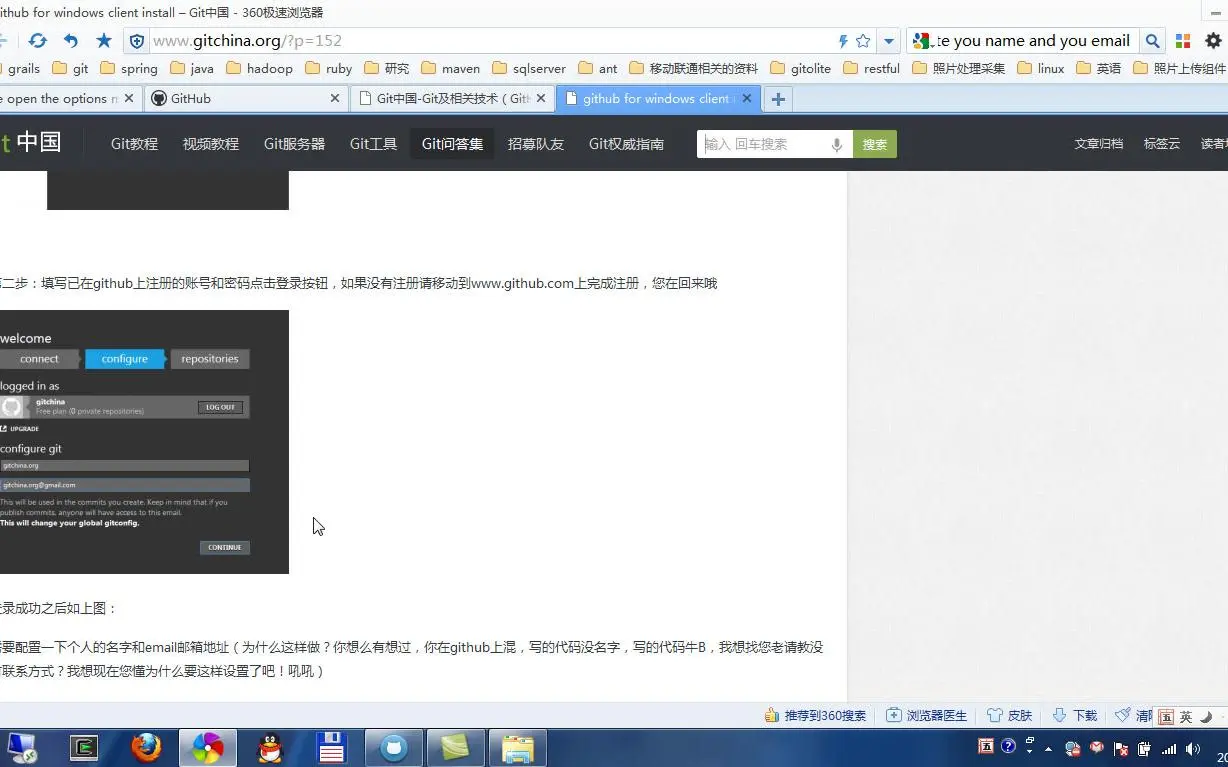Open the git bookmark folder

pos(70,69)
